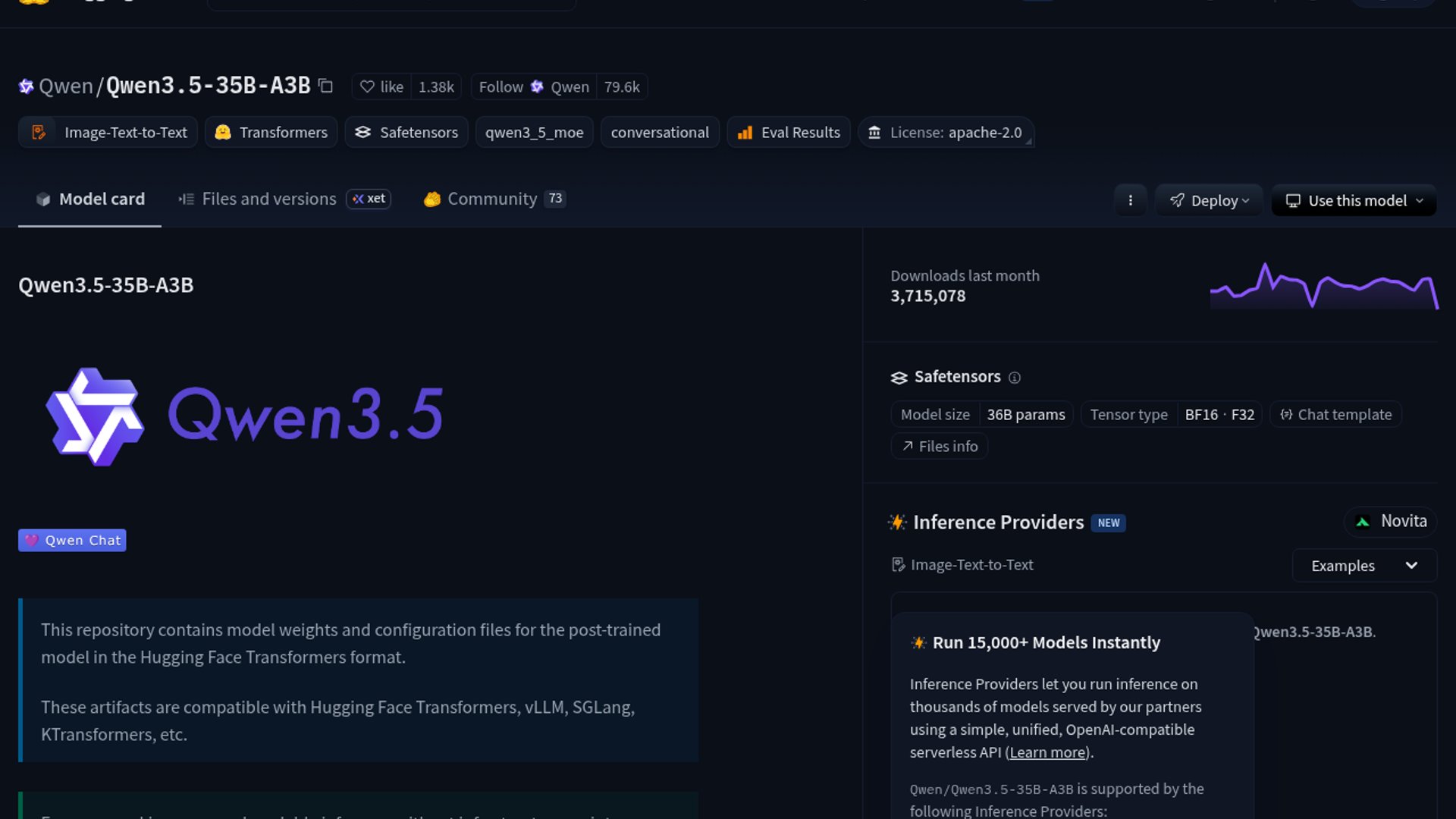The width and height of the screenshot is (1456, 819).
Task: Click the downloads trend chart
Action: 1323,288
